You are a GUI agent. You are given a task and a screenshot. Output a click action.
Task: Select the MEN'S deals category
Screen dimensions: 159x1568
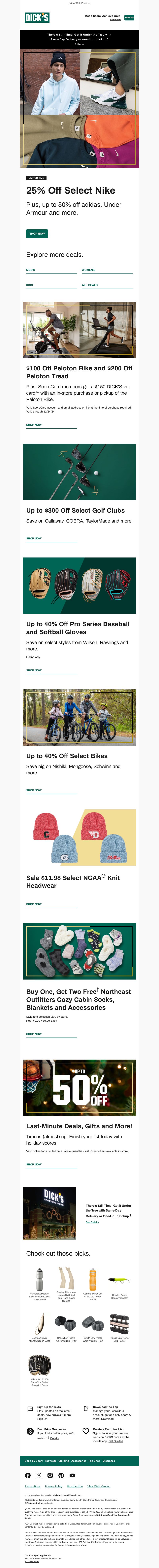coord(30,270)
